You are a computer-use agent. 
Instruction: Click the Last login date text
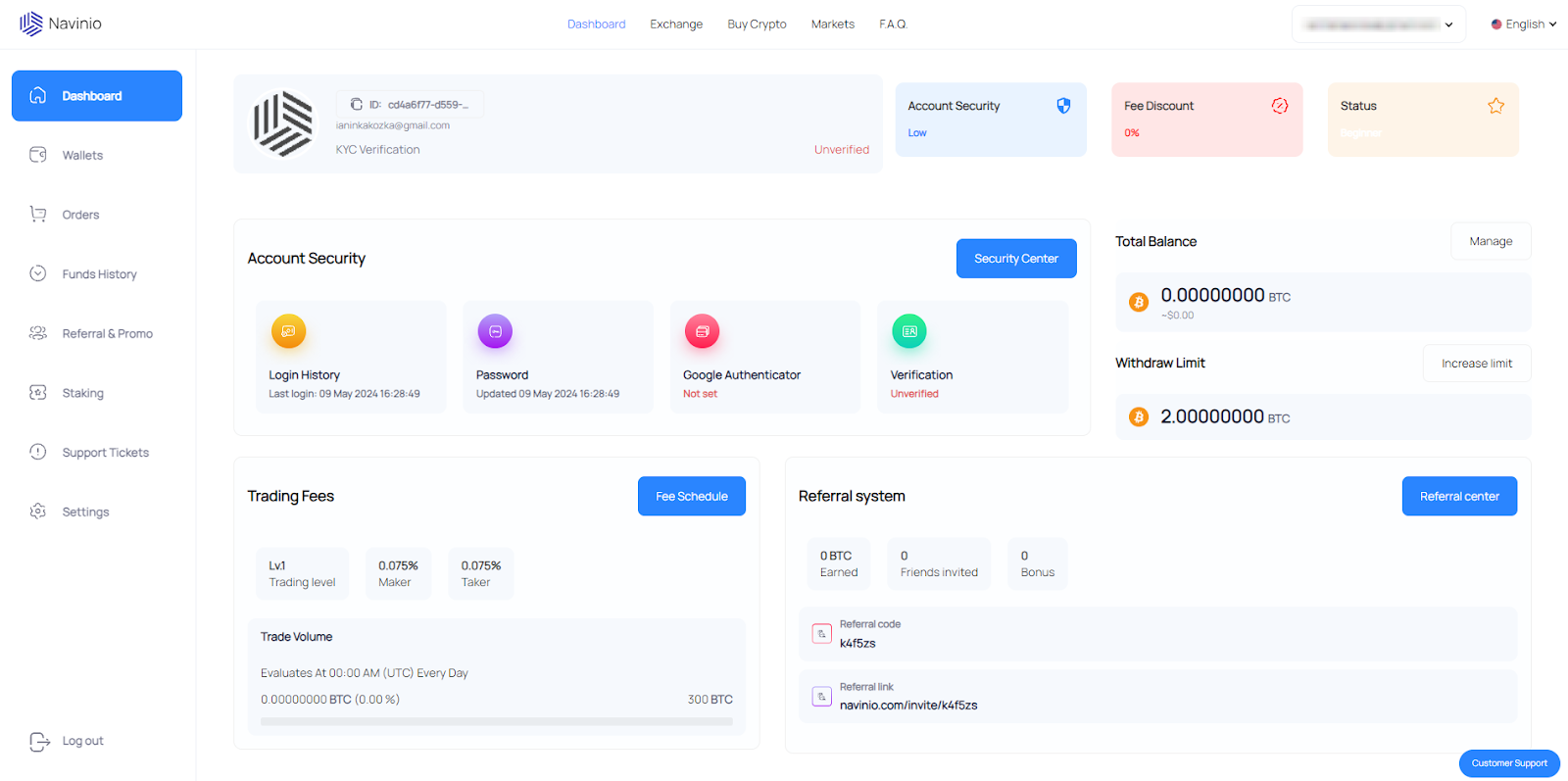344,394
